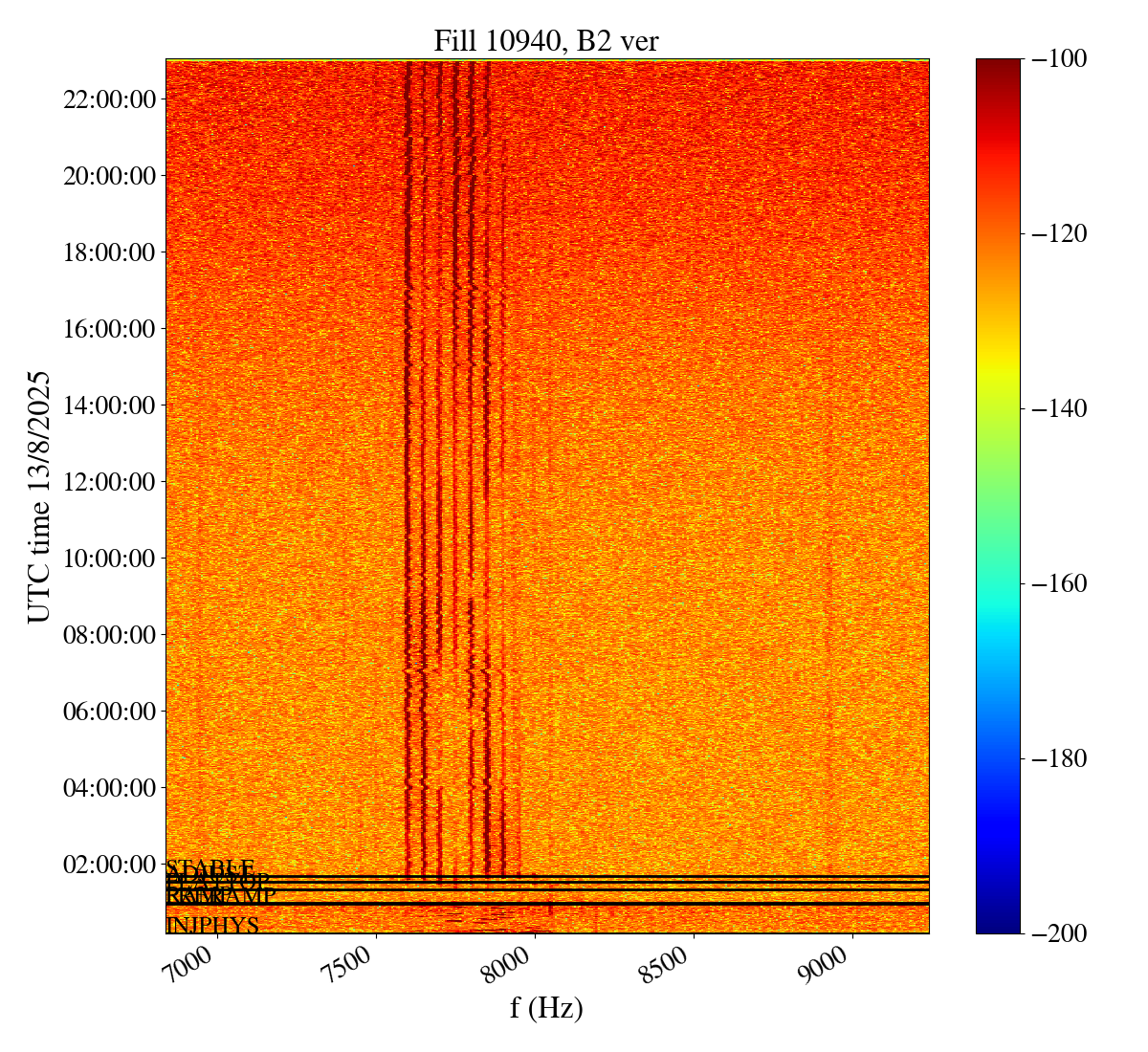The width and height of the screenshot is (1148, 1052).
Task: Click the plot title "Fill 10940, B2 ver"
Action: (x=546, y=41)
